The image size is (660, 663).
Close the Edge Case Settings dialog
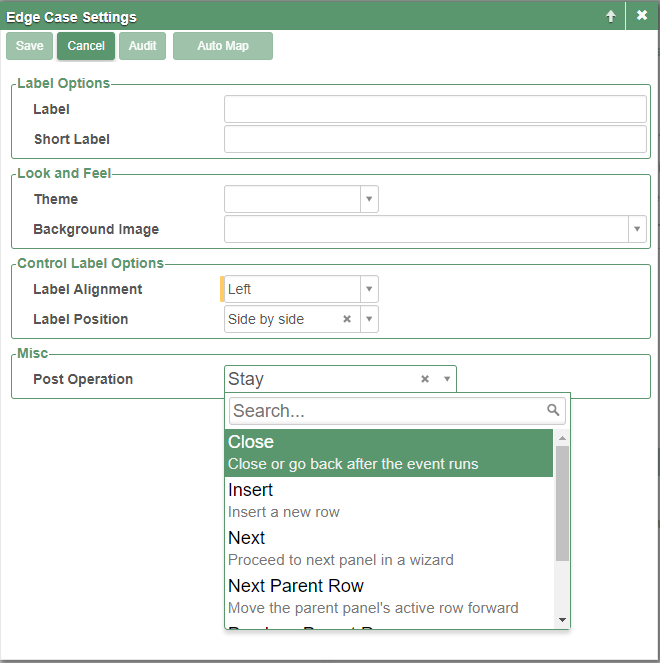tap(642, 15)
